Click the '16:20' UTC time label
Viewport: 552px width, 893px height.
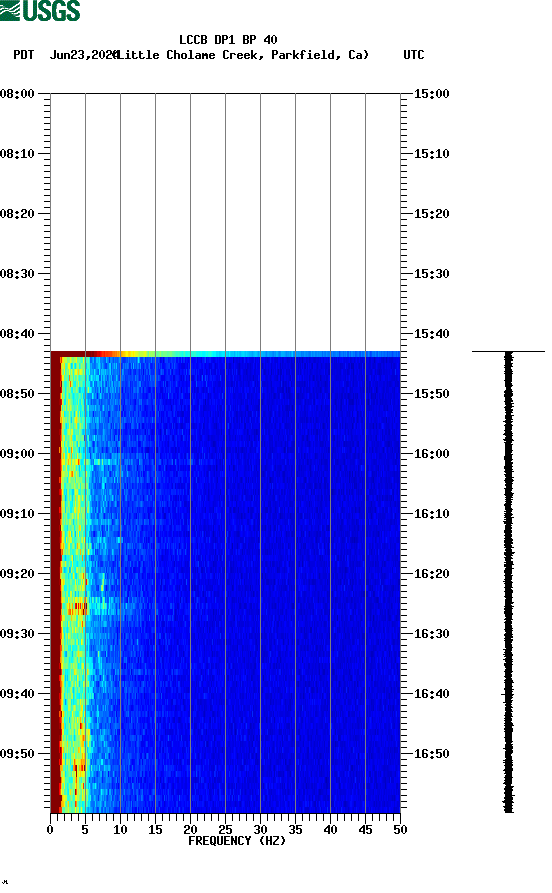pyautogui.click(x=431, y=574)
